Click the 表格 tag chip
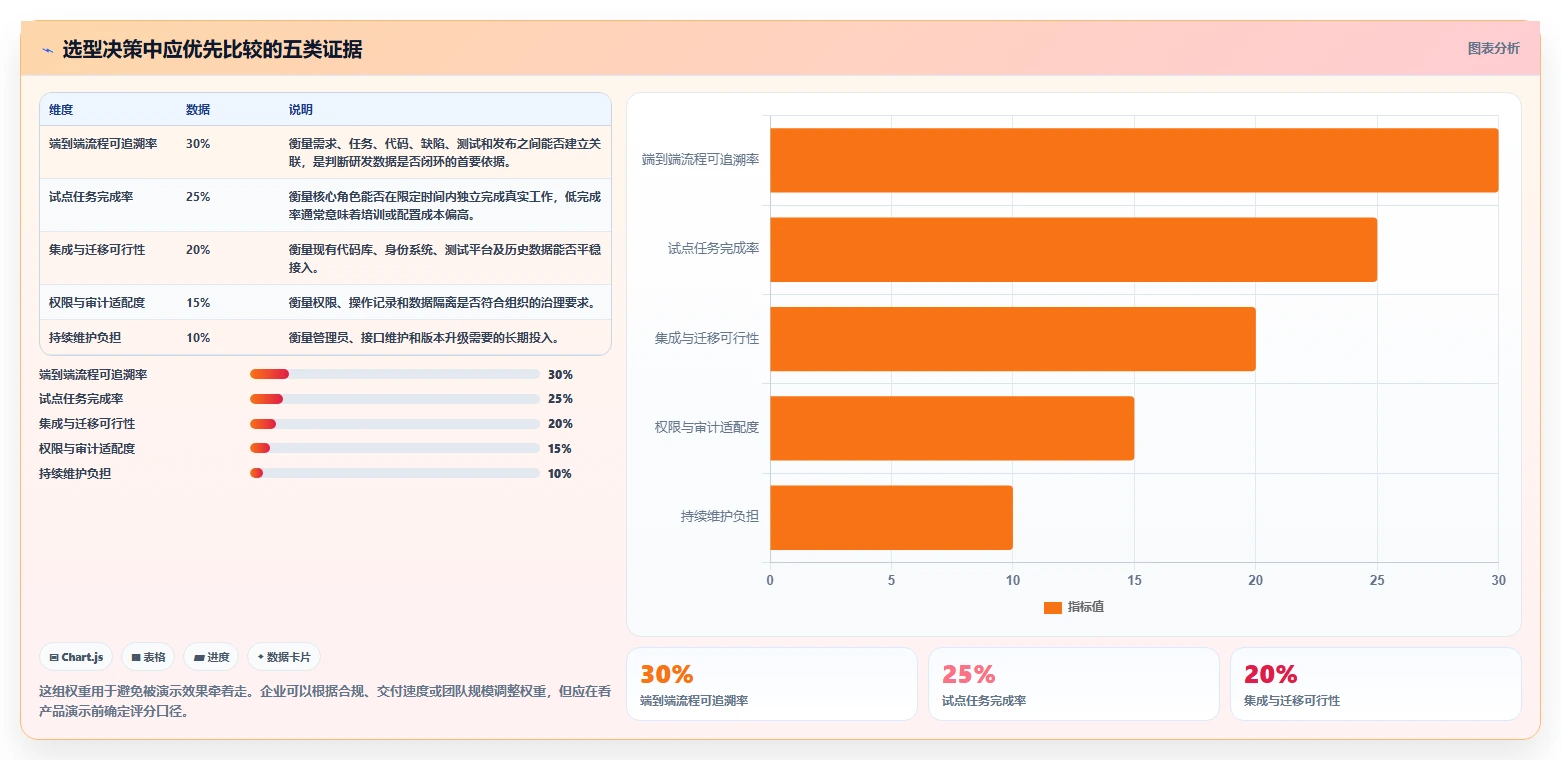 pyautogui.click(x=148, y=657)
